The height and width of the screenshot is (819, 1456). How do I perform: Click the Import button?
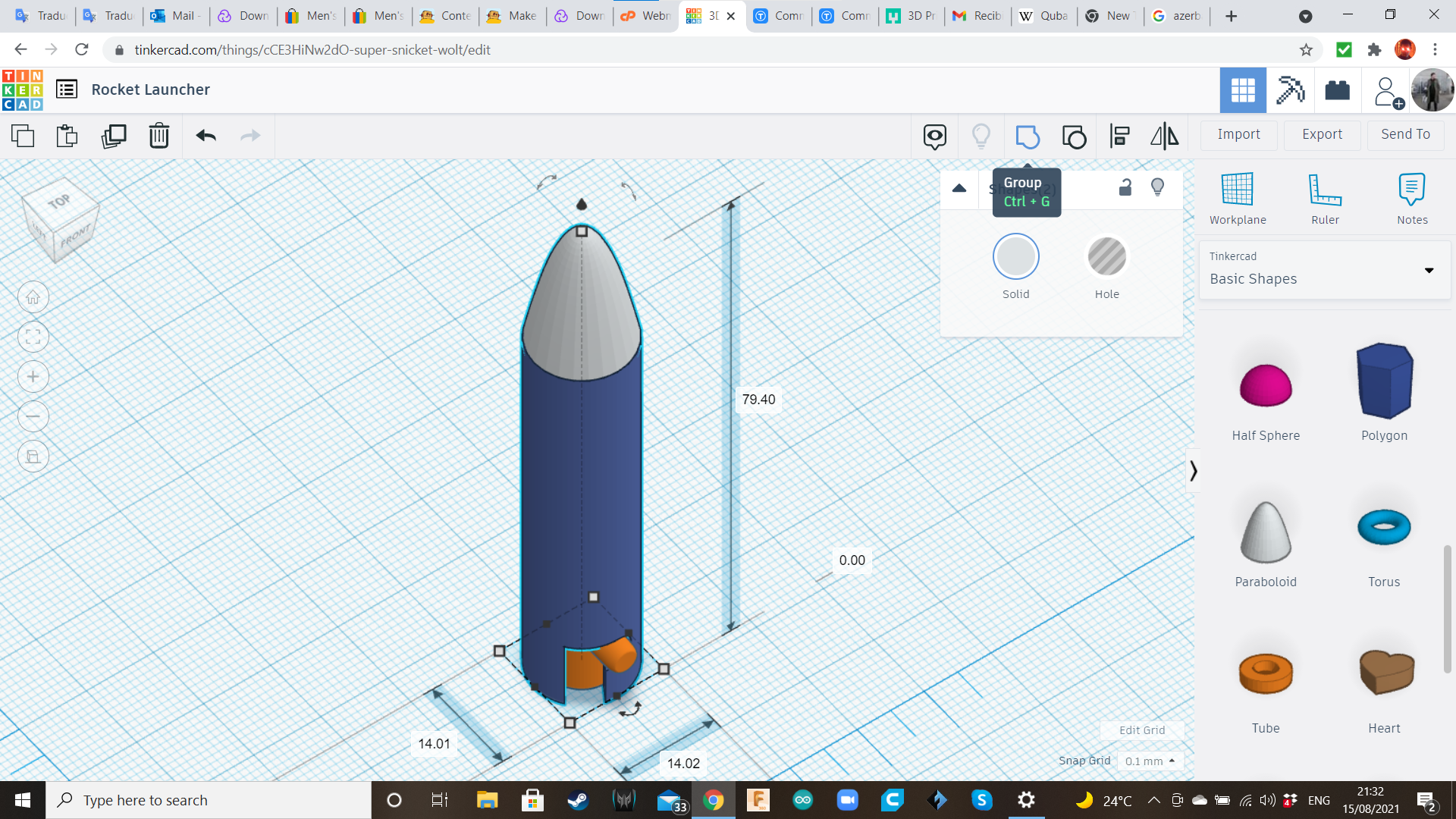pos(1238,134)
